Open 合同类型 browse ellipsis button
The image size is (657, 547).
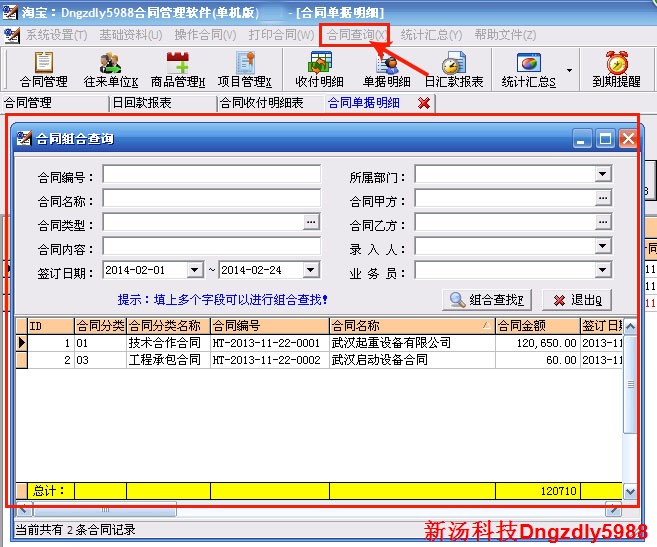click(x=311, y=222)
